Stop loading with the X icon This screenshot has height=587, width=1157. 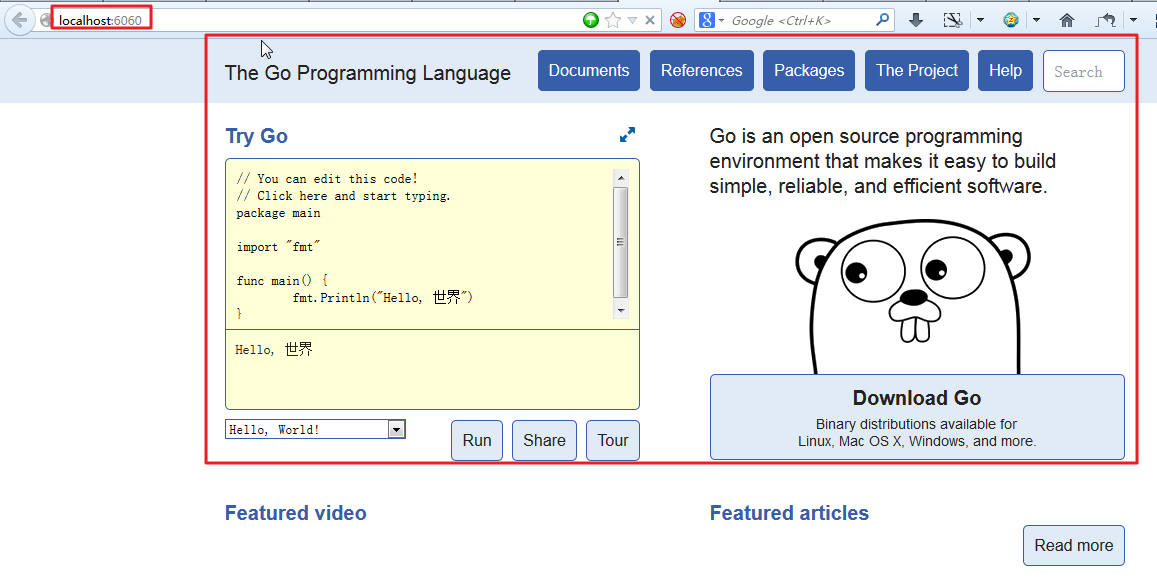[649, 20]
